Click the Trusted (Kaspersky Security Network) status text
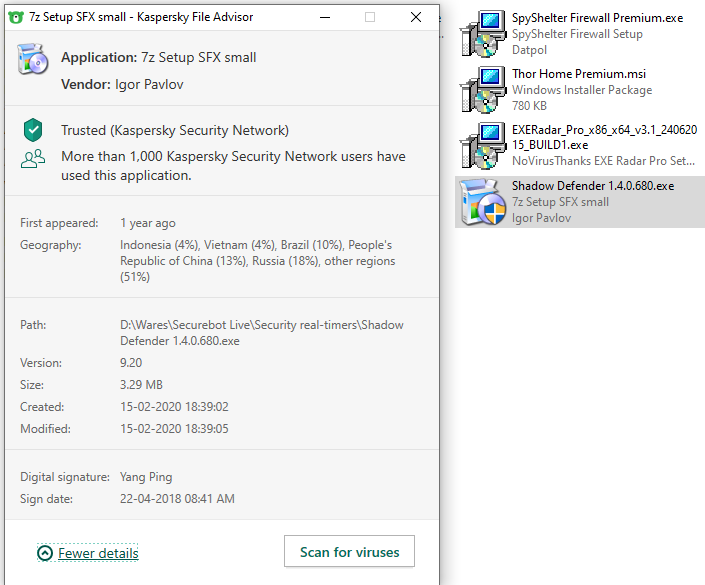 [175, 130]
